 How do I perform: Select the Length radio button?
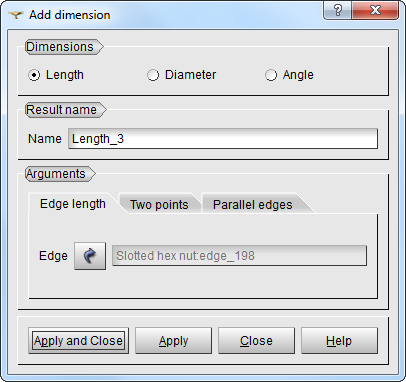coord(34,75)
